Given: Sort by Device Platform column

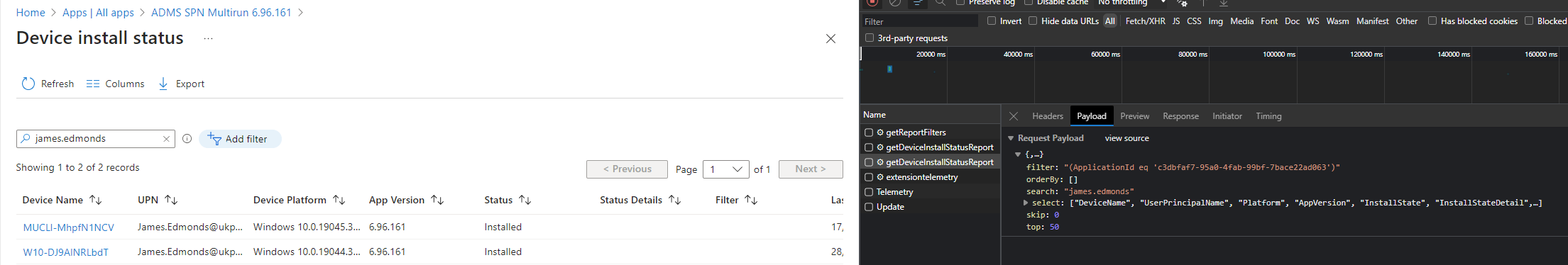Looking at the screenshot, I should point(339,201).
